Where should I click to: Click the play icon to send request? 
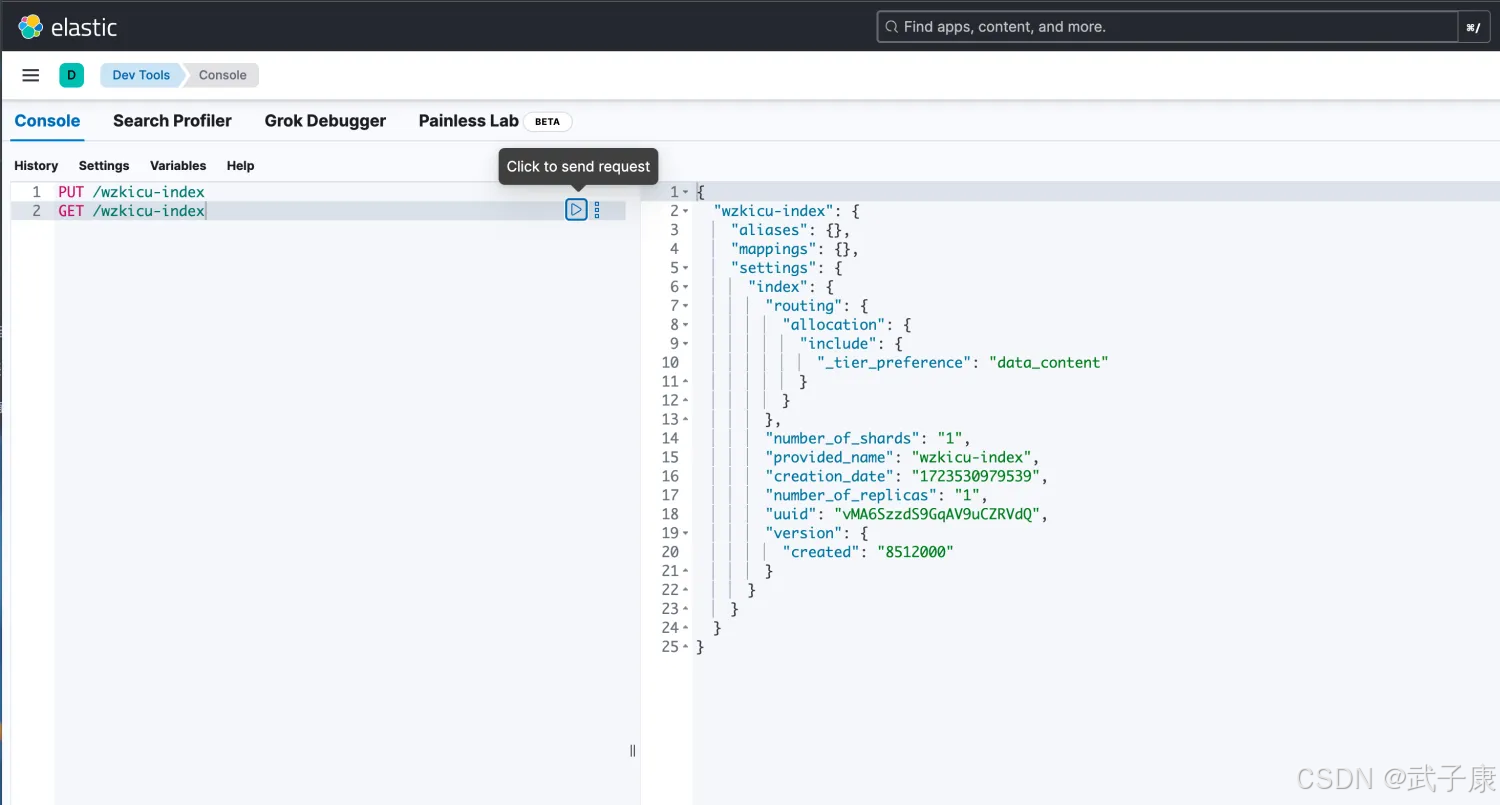[576, 210]
